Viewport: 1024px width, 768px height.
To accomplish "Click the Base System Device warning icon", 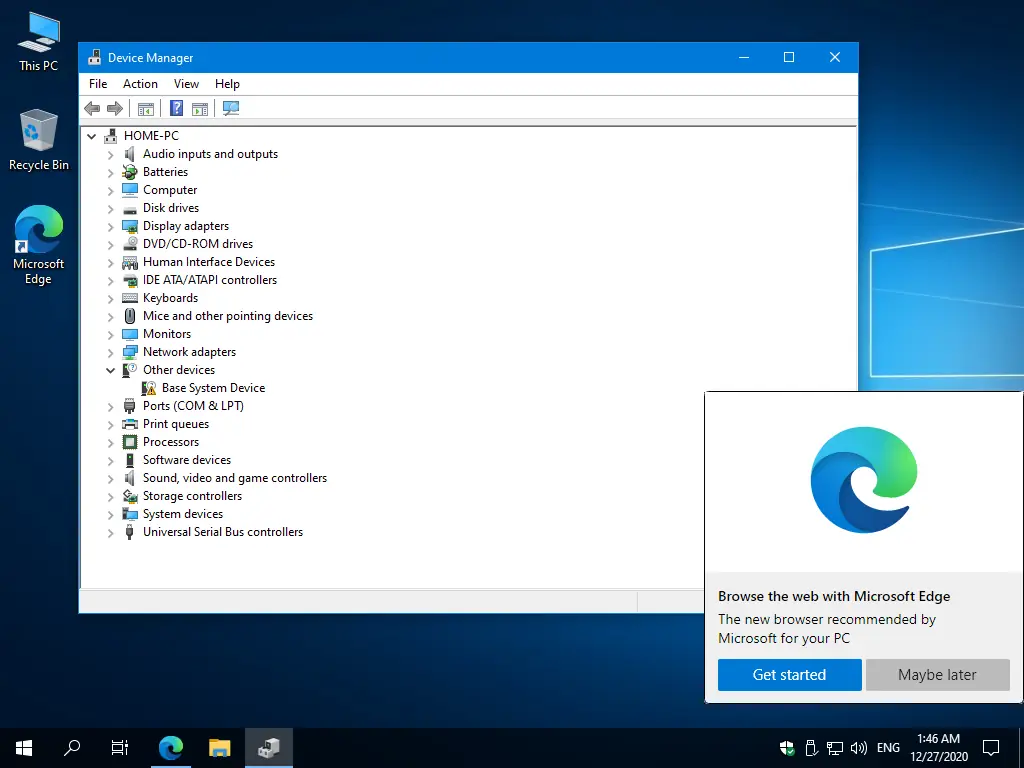I will 150,388.
